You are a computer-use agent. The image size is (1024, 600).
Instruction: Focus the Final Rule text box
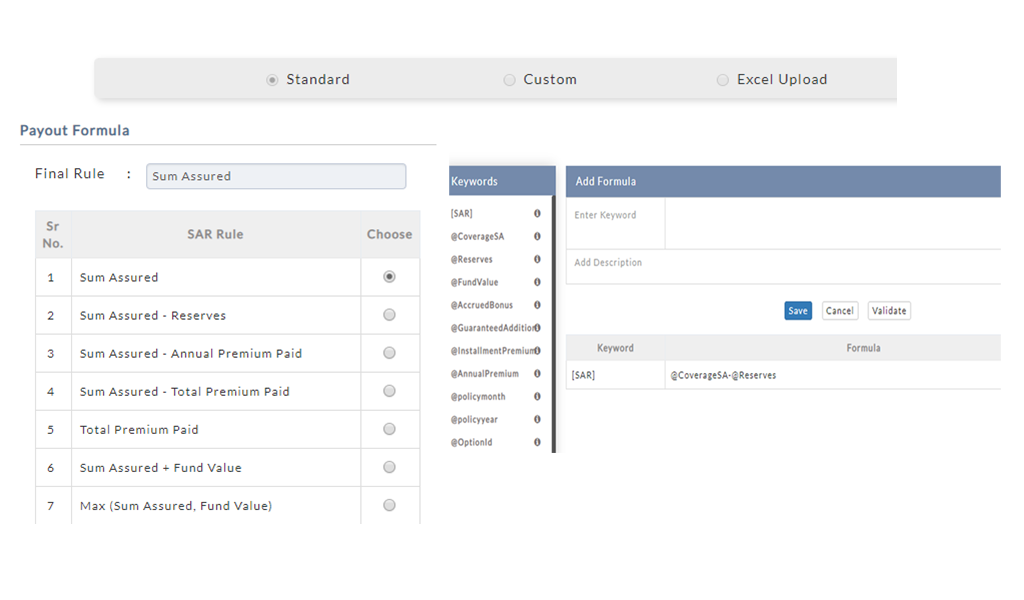[276, 176]
